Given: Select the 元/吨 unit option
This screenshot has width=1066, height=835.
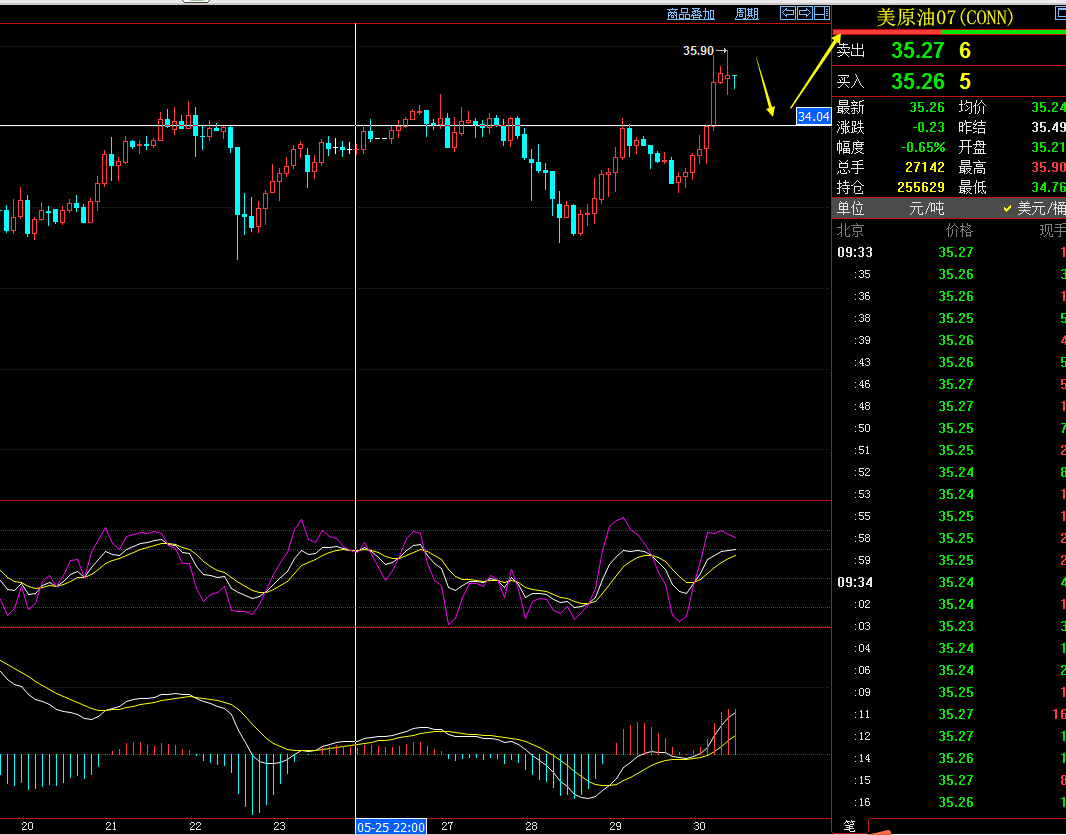Looking at the screenshot, I should click(x=926, y=209).
